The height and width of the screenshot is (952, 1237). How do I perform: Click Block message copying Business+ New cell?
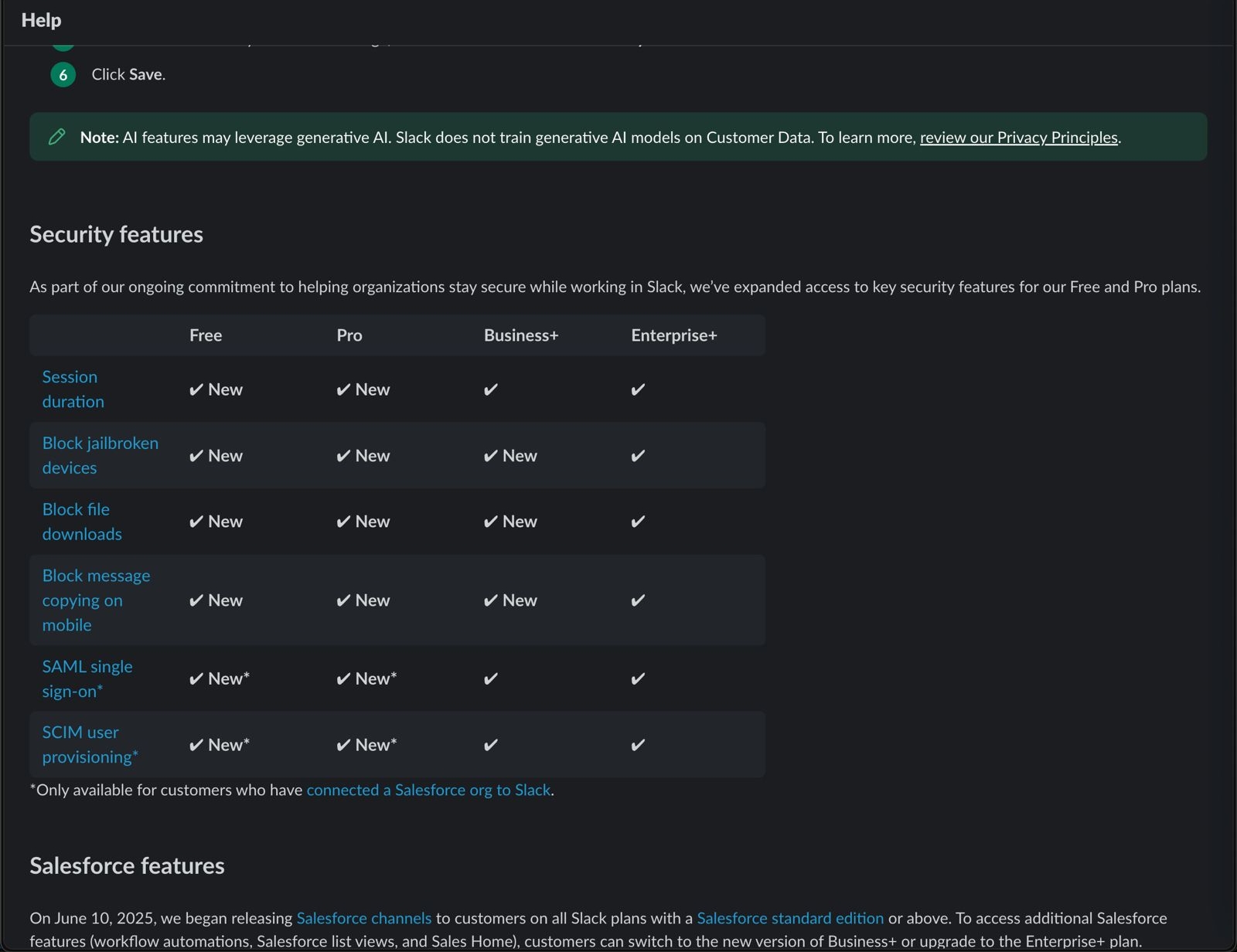point(510,600)
